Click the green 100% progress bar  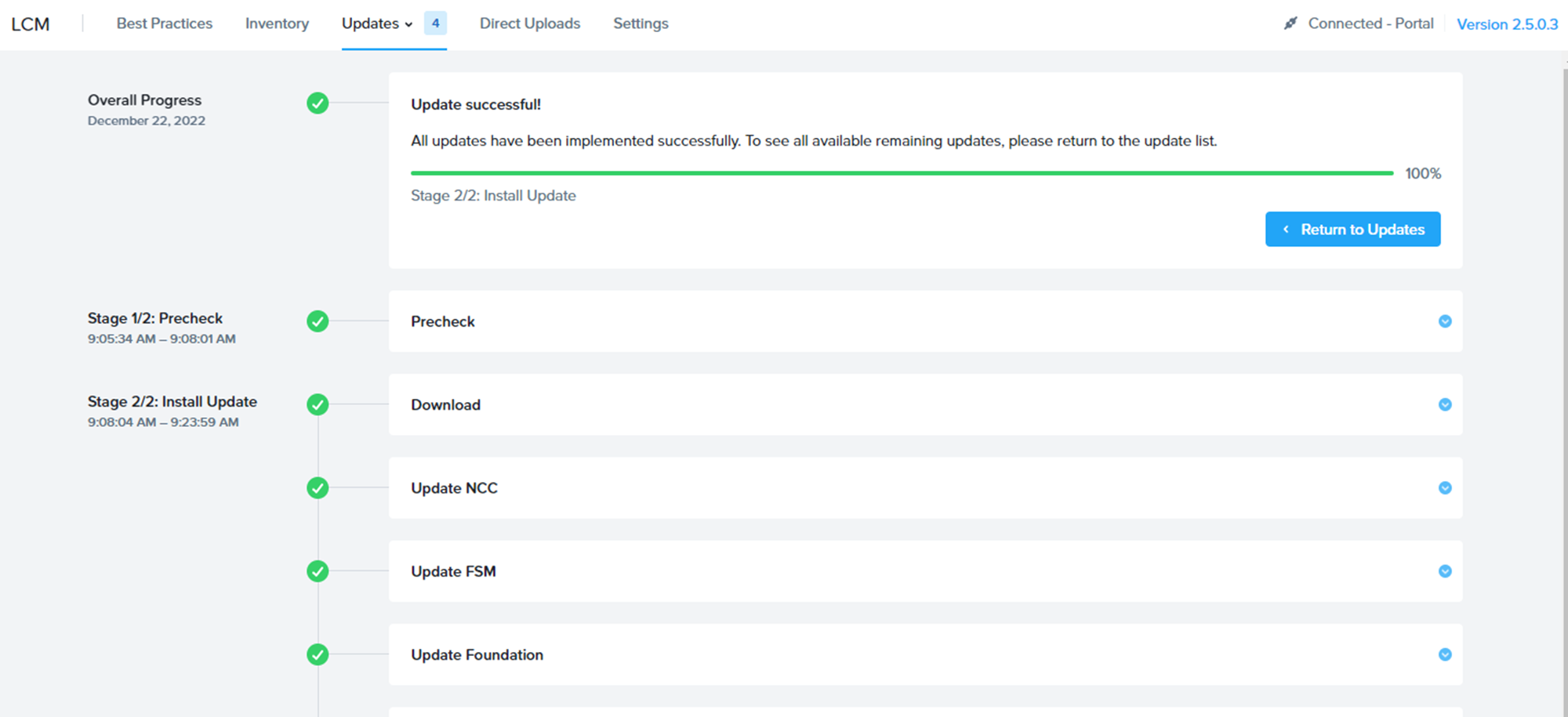pos(902,173)
